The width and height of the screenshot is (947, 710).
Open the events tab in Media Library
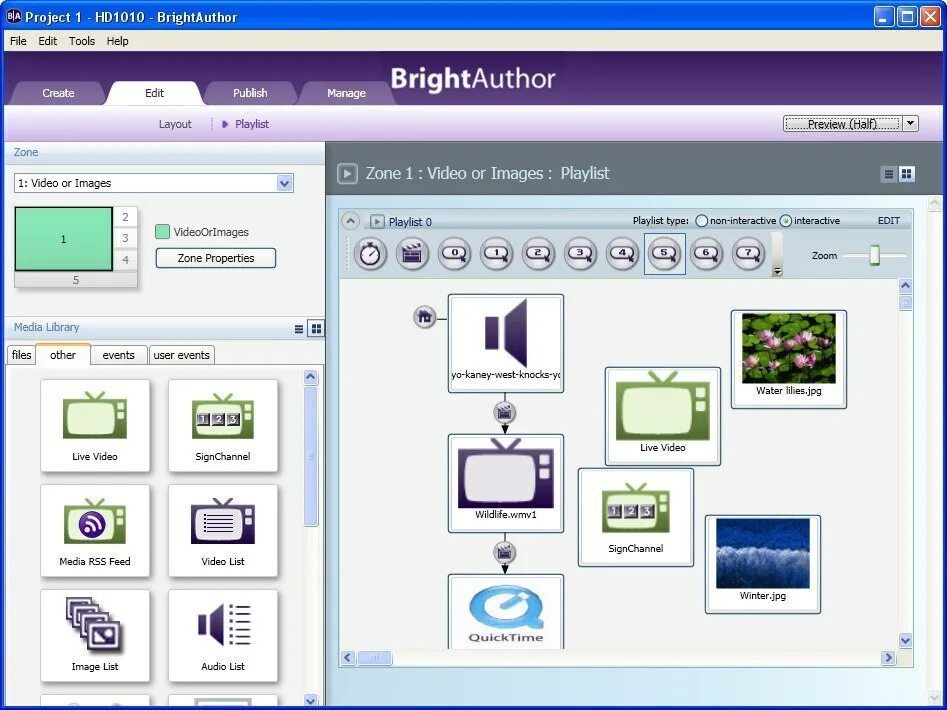pos(118,355)
